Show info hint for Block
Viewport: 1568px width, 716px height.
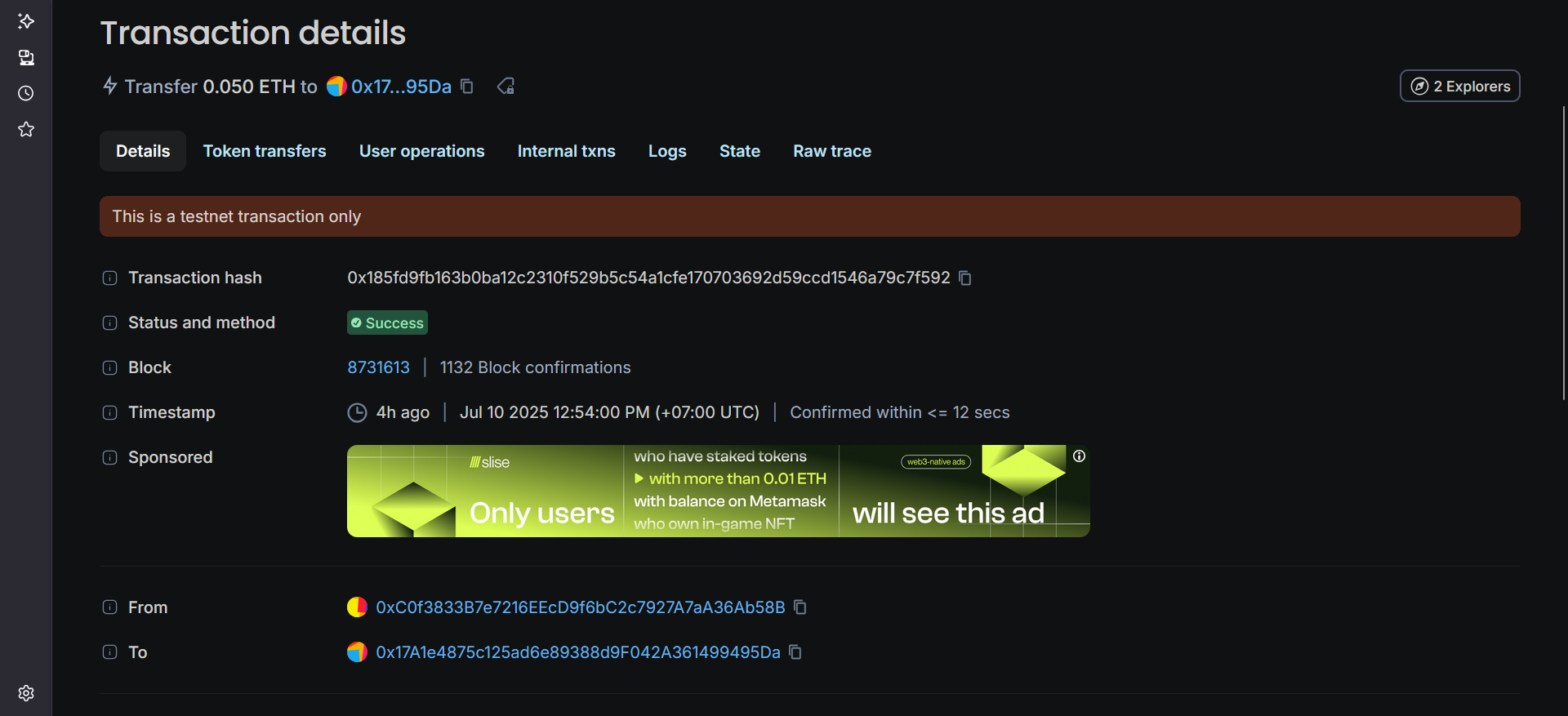[x=109, y=368]
